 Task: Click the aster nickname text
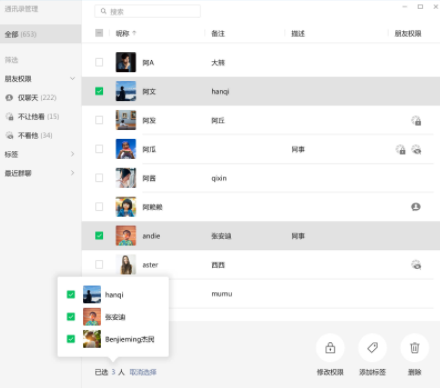150,265
